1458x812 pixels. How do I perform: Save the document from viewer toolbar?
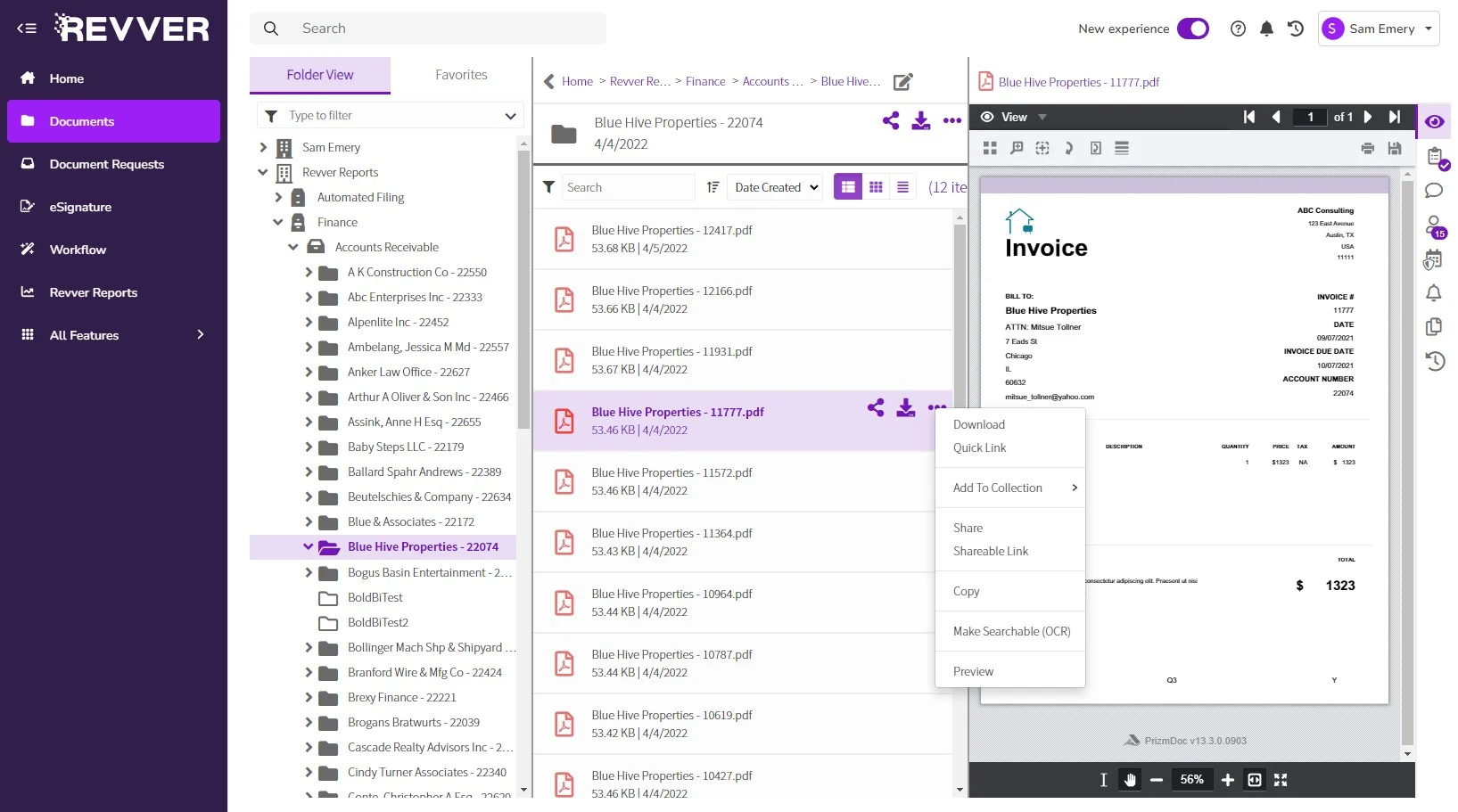pos(1395,148)
